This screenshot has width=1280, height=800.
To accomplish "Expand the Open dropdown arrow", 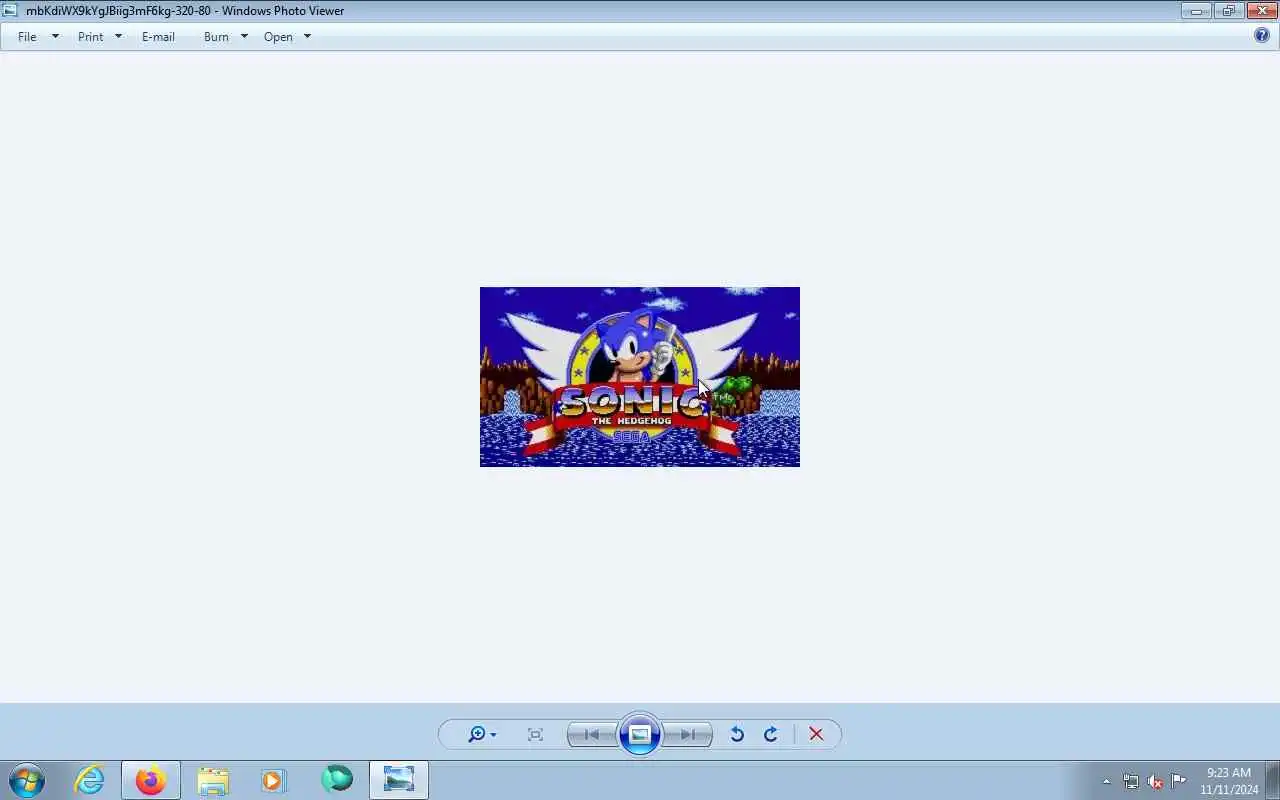I will coord(307,37).
